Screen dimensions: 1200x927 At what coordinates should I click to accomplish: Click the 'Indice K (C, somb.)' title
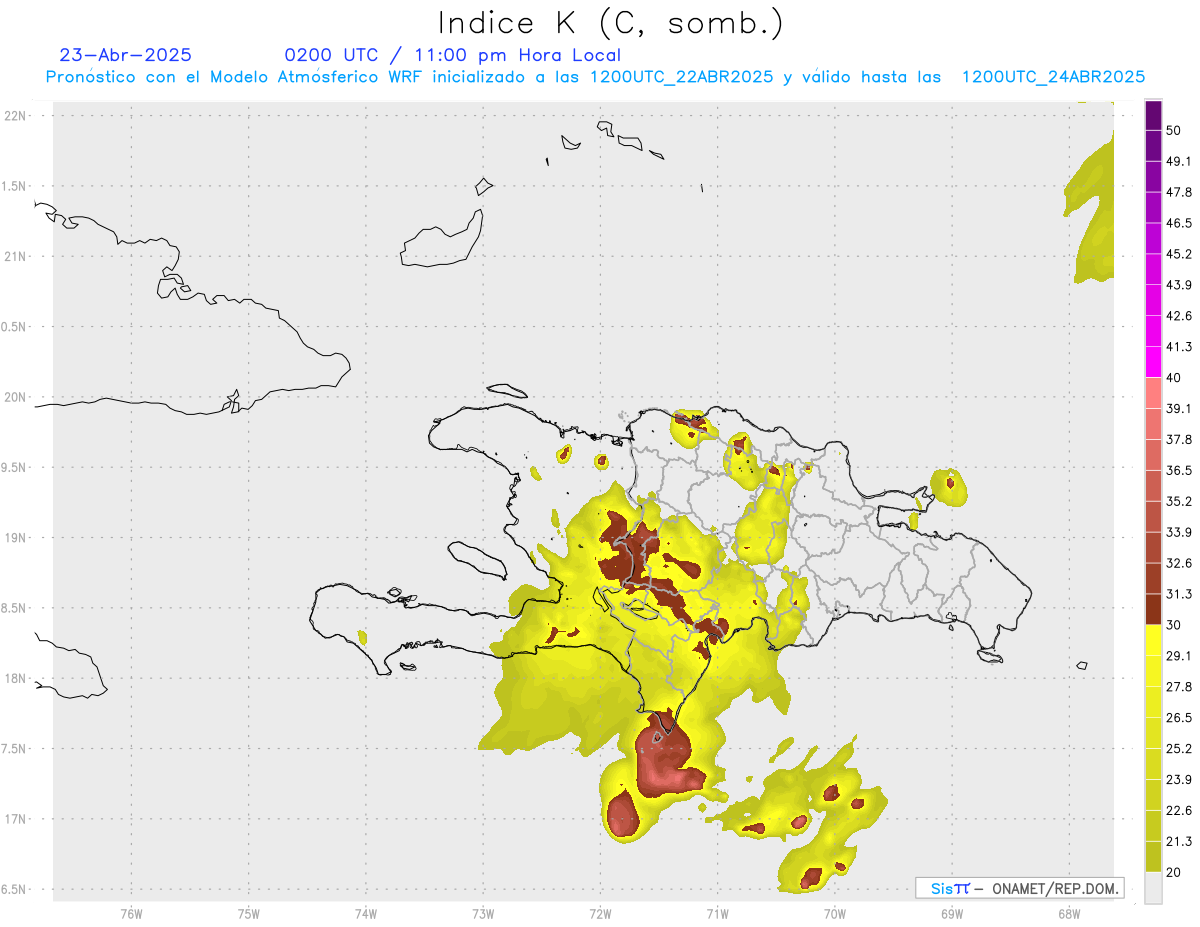pyautogui.click(x=610, y=24)
